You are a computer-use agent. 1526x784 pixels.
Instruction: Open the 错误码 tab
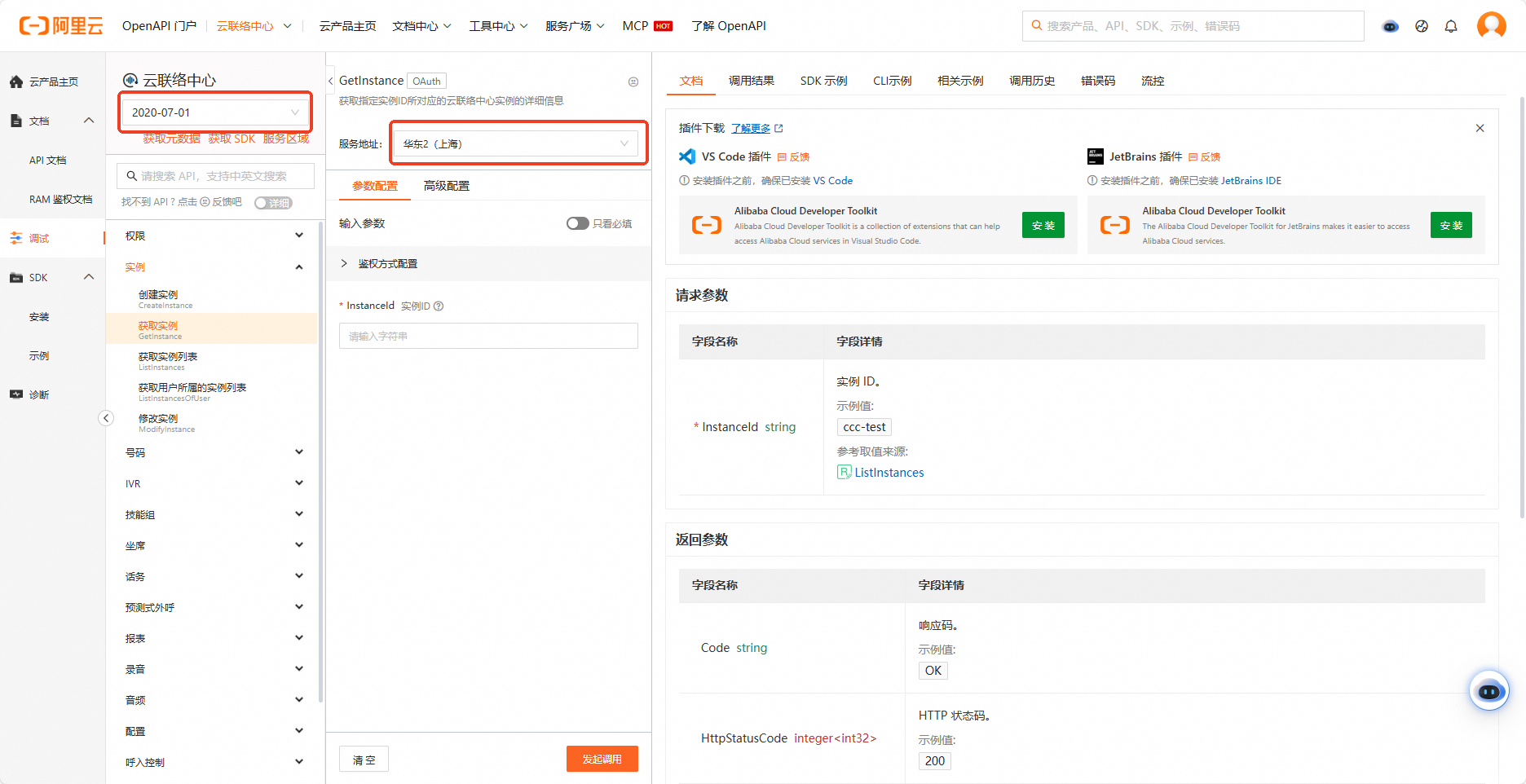tap(1098, 81)
